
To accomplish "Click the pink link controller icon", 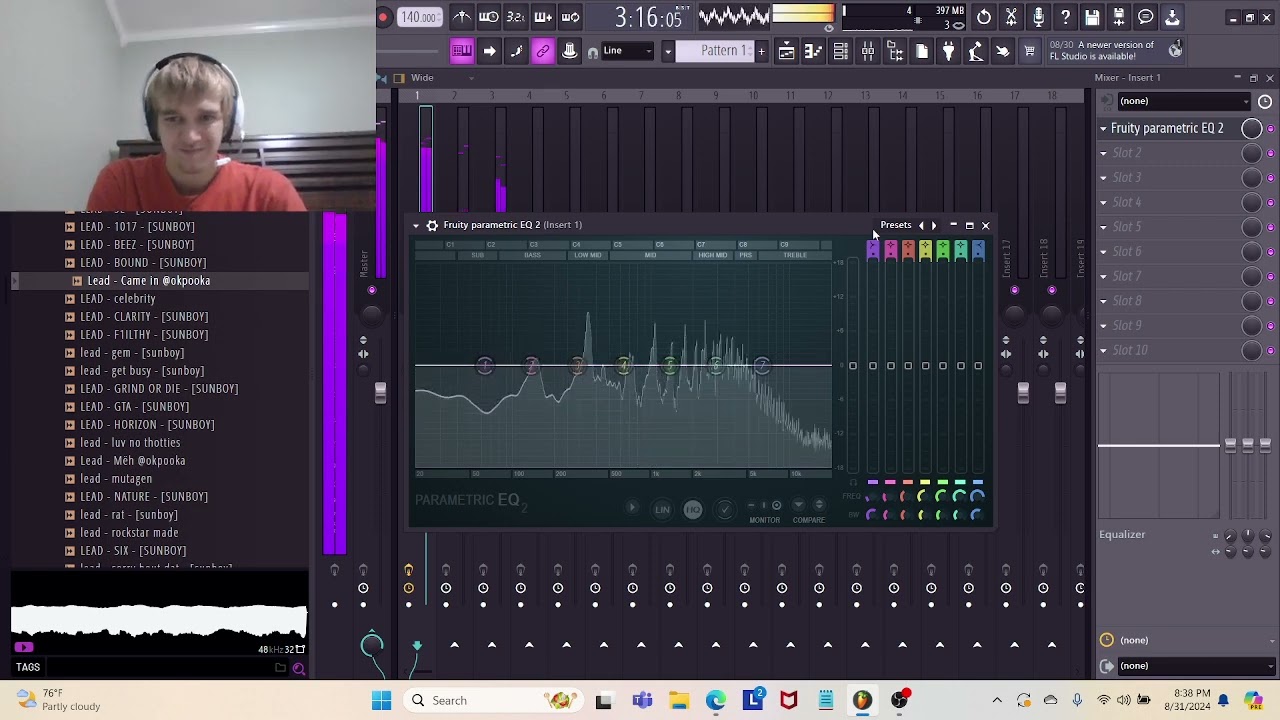I will (x=543, y=51).
